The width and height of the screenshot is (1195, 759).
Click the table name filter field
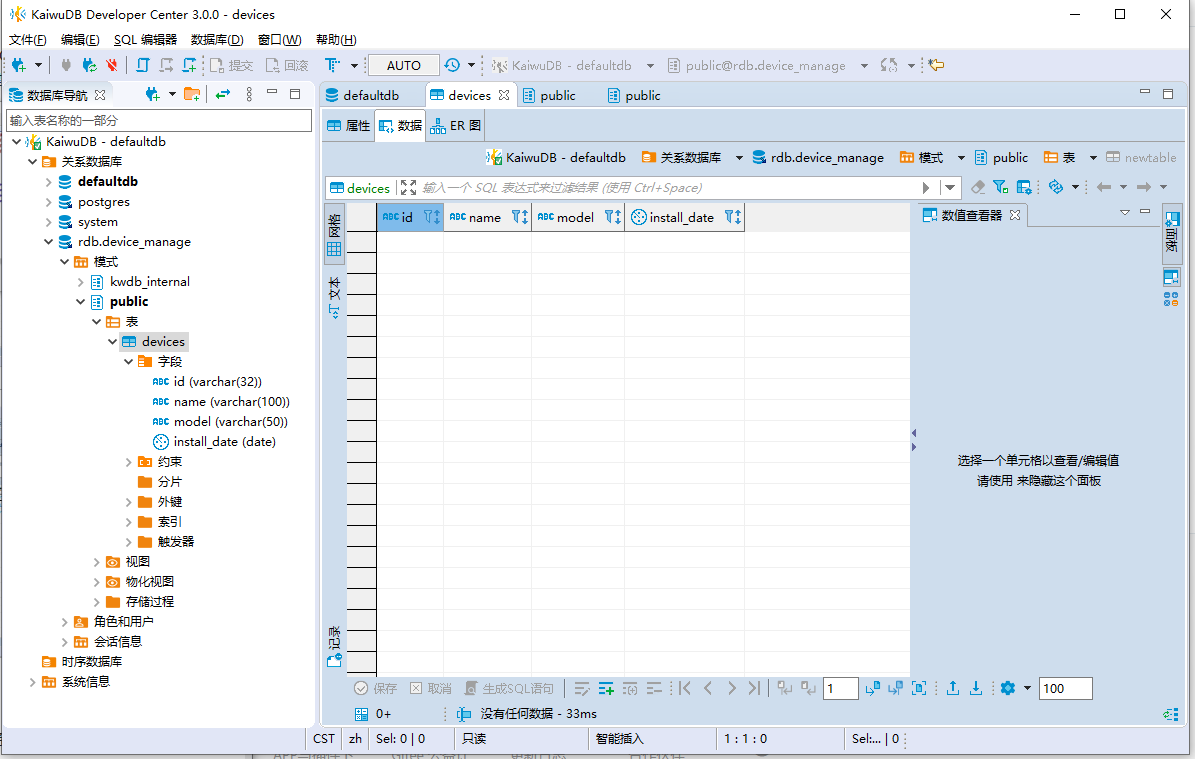click(159, 120)
